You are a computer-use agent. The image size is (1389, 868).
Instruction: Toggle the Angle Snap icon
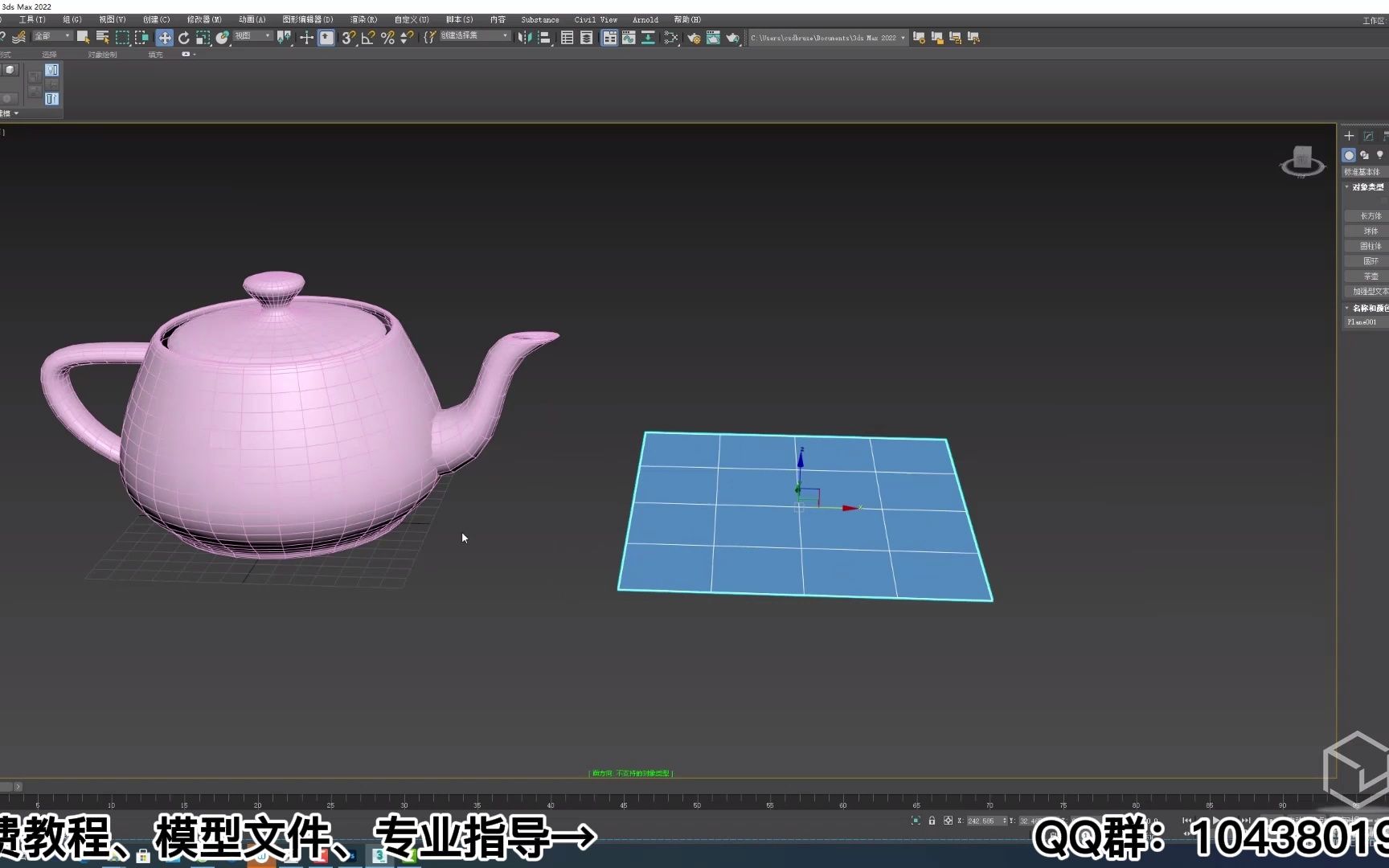click(x=367, y=37)
